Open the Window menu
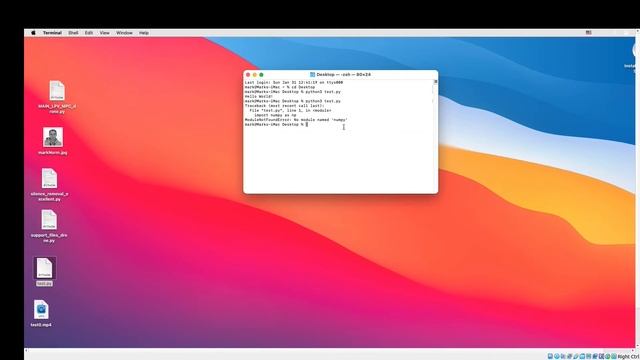640x360 pixels. click(x=124, y=33)
